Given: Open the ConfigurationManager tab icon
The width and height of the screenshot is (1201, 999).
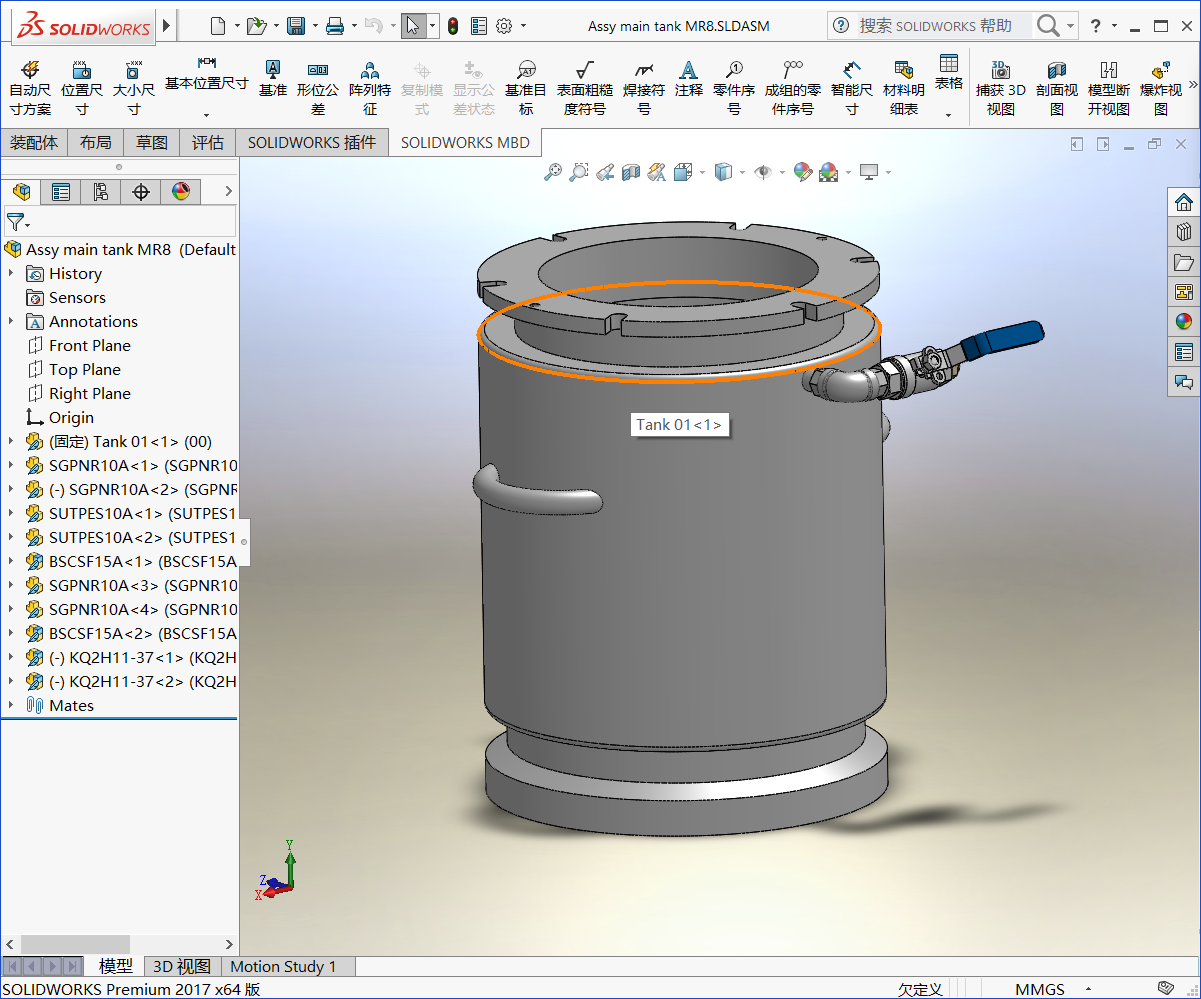Looking at the screenshot, I should click(101, 192).
